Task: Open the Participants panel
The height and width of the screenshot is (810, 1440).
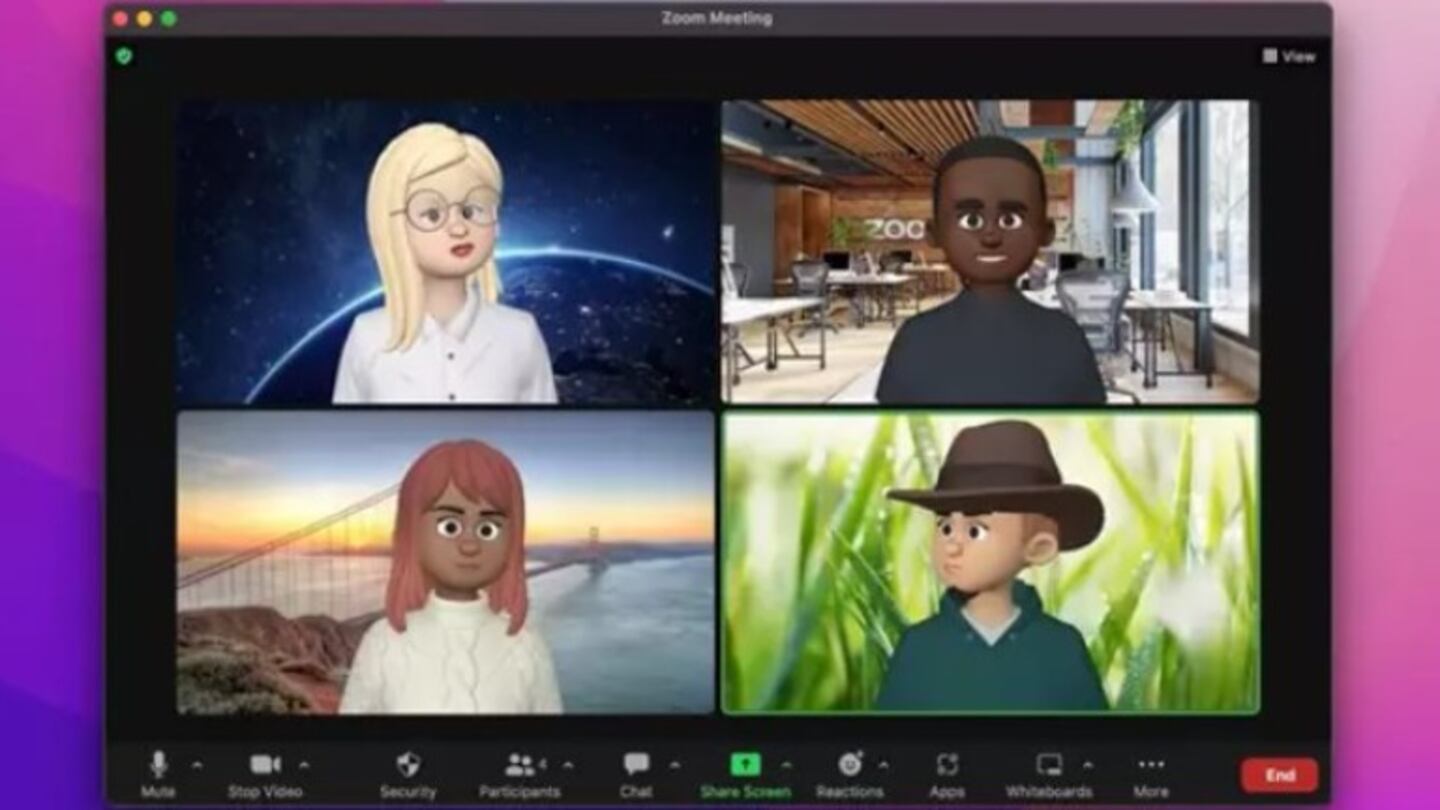Action: pyautogui.click(x=519, y=774)
